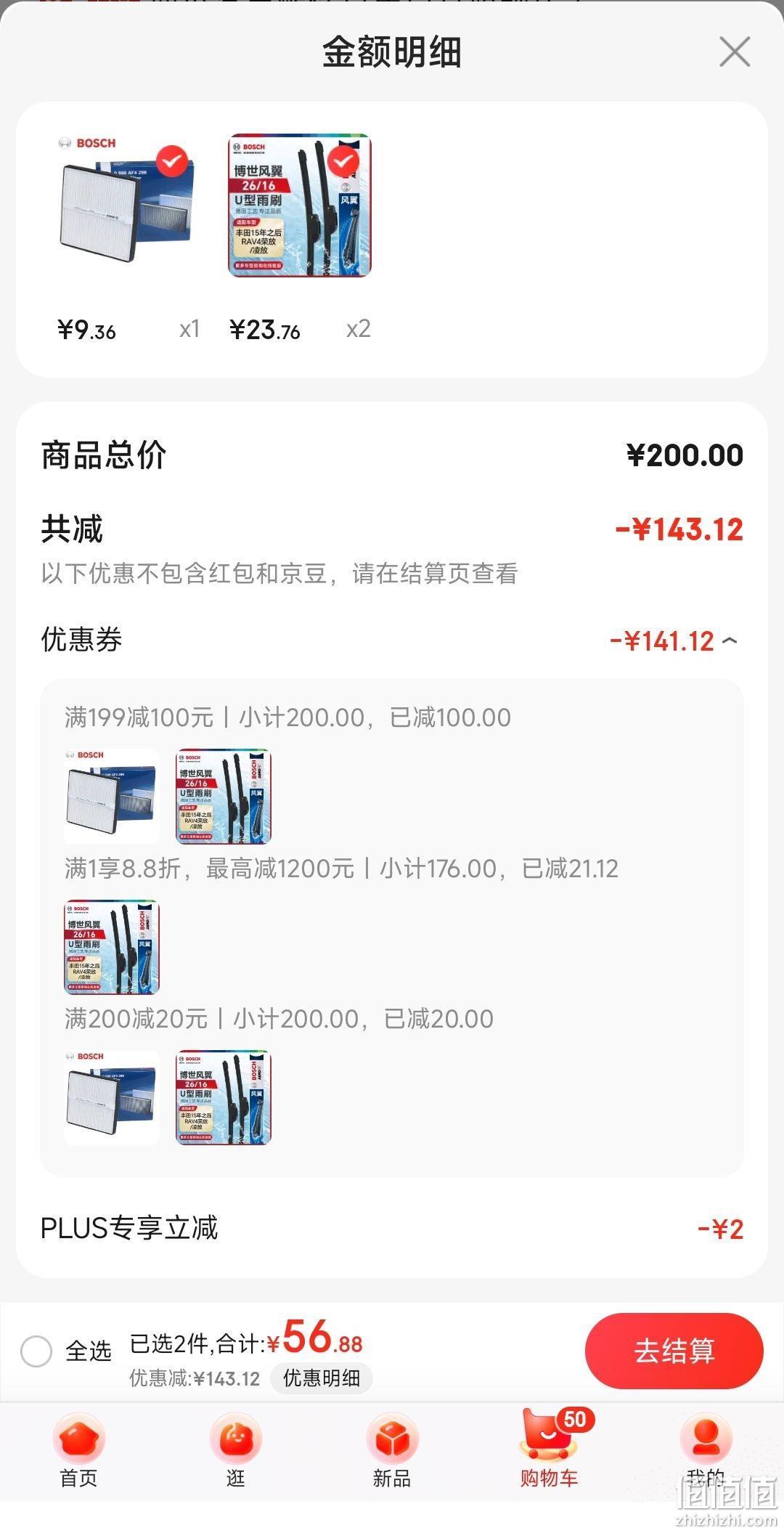
Task: Tap the 去结算 checkout button
Action: 674,1351
